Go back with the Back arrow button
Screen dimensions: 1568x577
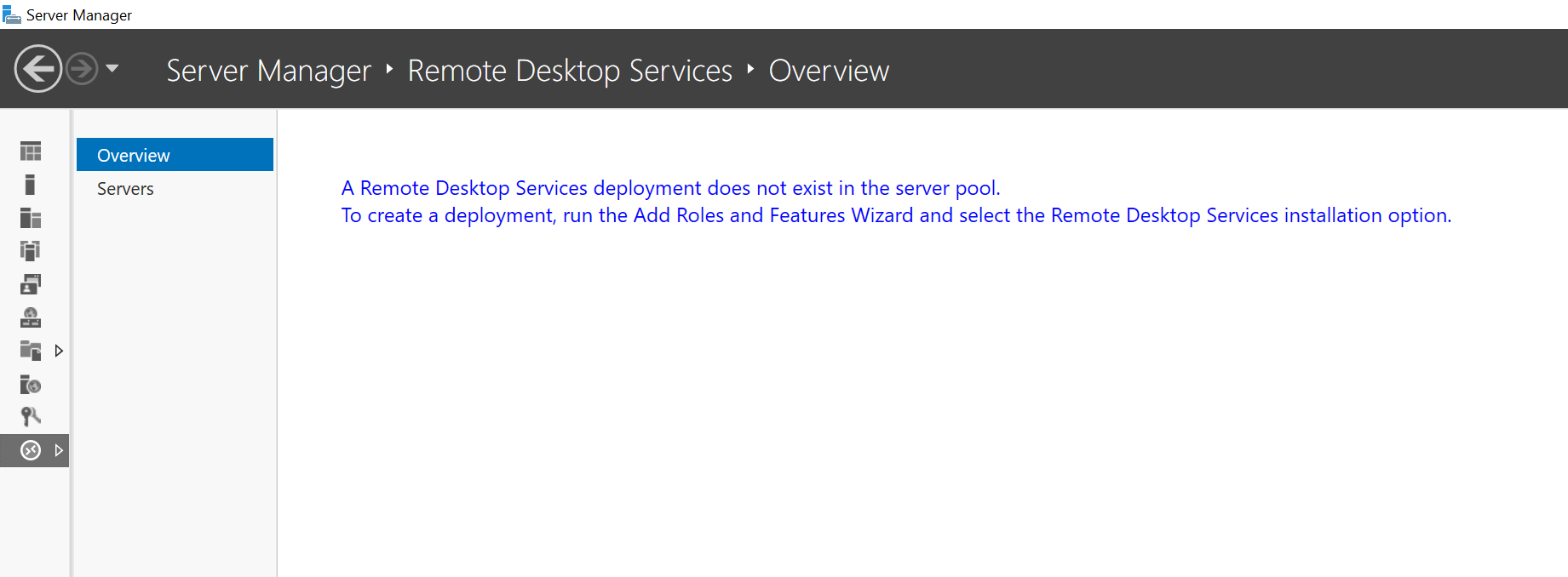pyautogui.click(x=38, y=68)
